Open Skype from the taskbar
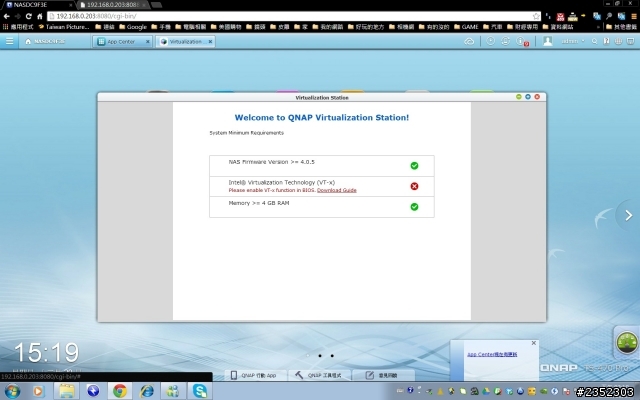Screen dimensions: 640x400 (x=200, y=391)
